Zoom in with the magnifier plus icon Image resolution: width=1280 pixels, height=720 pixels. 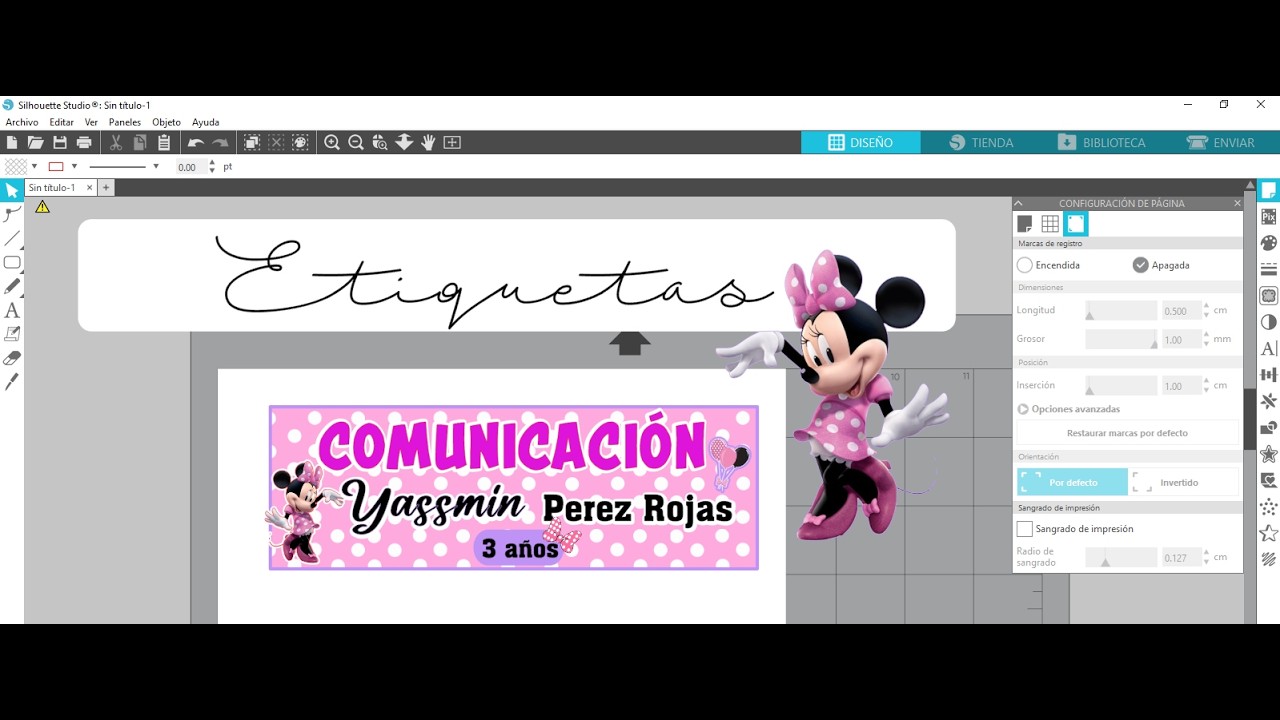coord(332,143)
